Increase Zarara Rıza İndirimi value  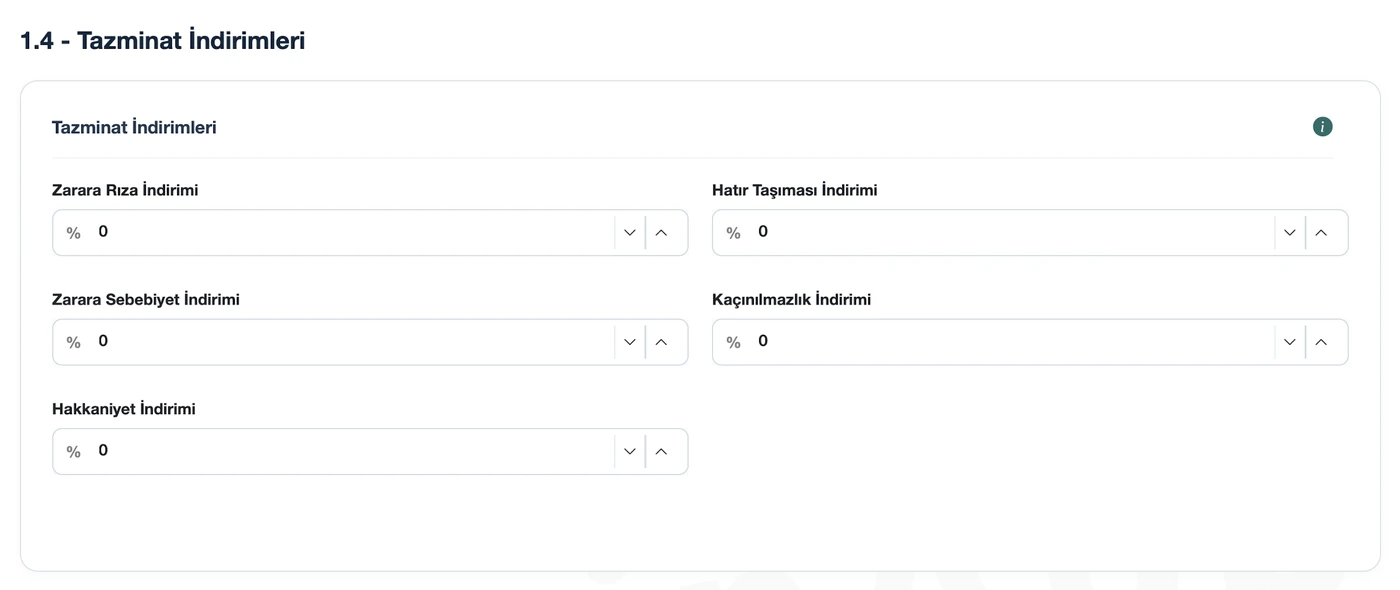[x=661, y=232]
